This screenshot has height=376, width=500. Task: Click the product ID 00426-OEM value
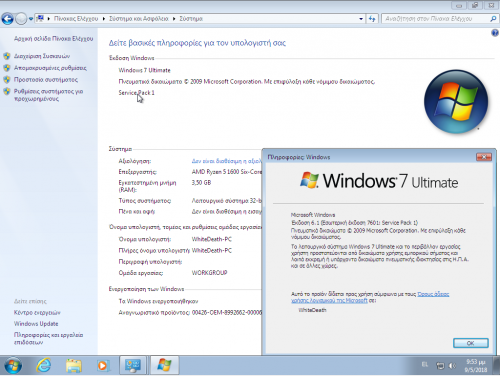227,313
